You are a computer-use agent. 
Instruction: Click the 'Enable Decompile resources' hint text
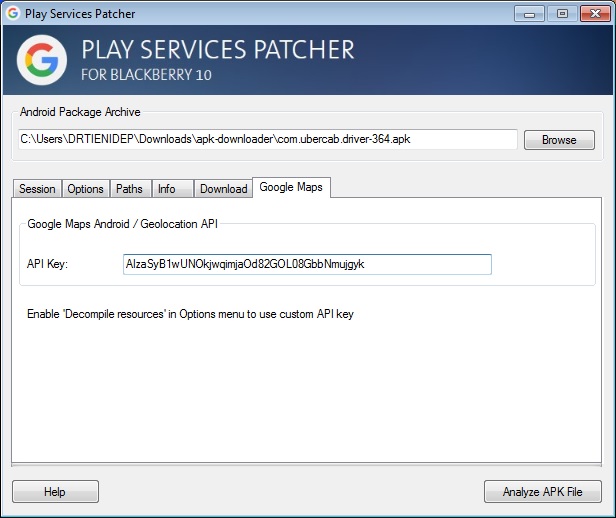[x=191, y=314]
